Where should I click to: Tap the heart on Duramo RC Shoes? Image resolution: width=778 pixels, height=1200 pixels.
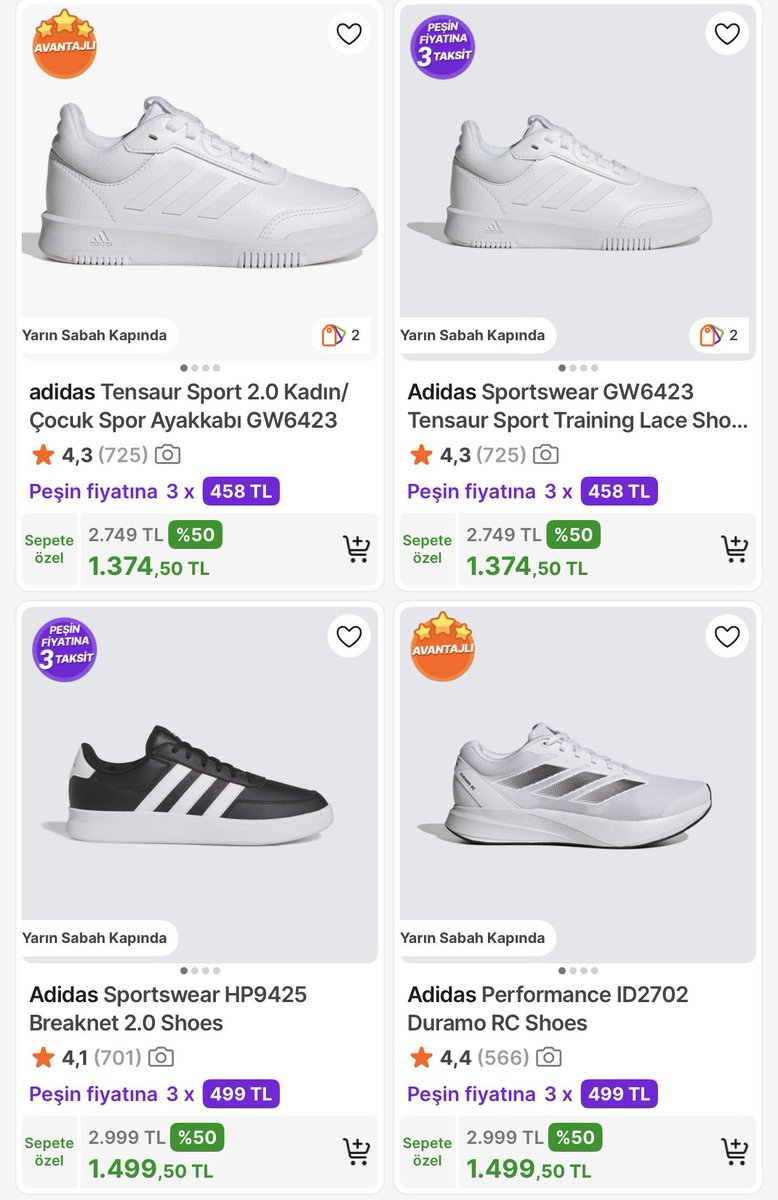[x=727, y=637]
